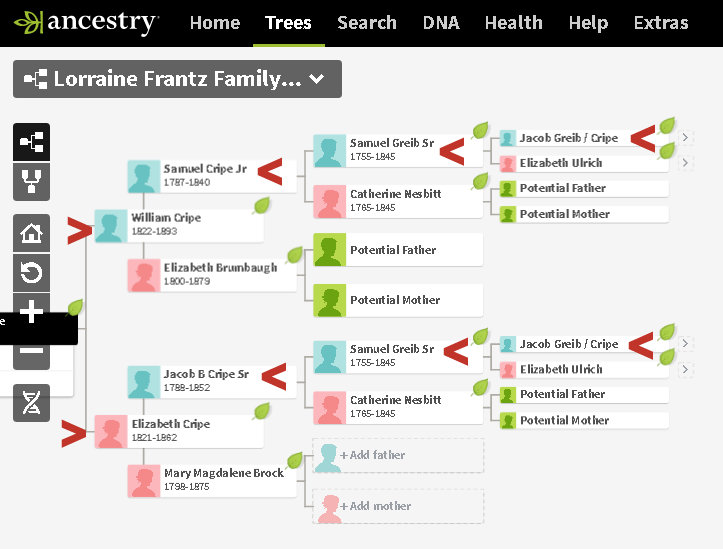Click the recenter tree icon

click(31, 273)
